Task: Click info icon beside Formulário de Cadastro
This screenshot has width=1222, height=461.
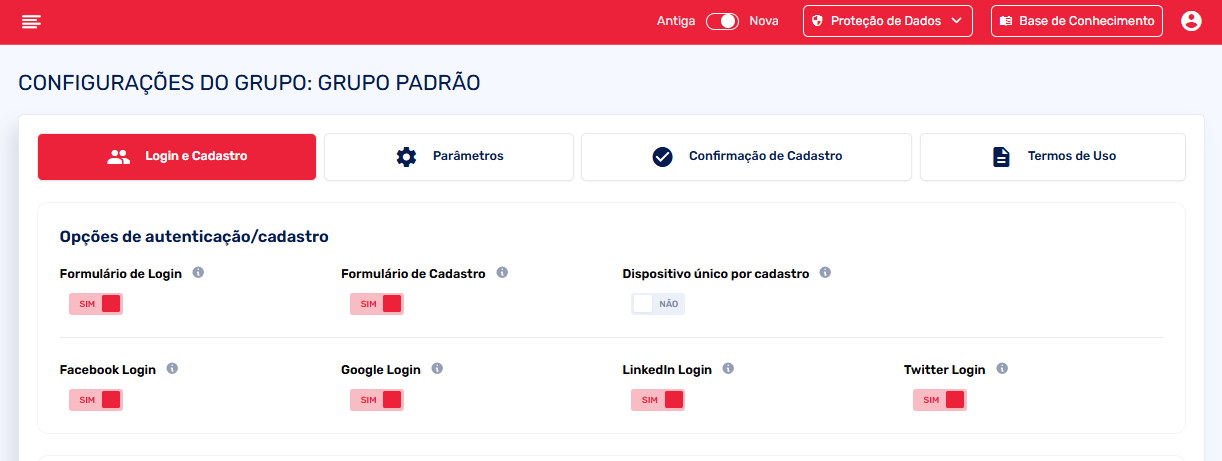Action: pos(502,272)
